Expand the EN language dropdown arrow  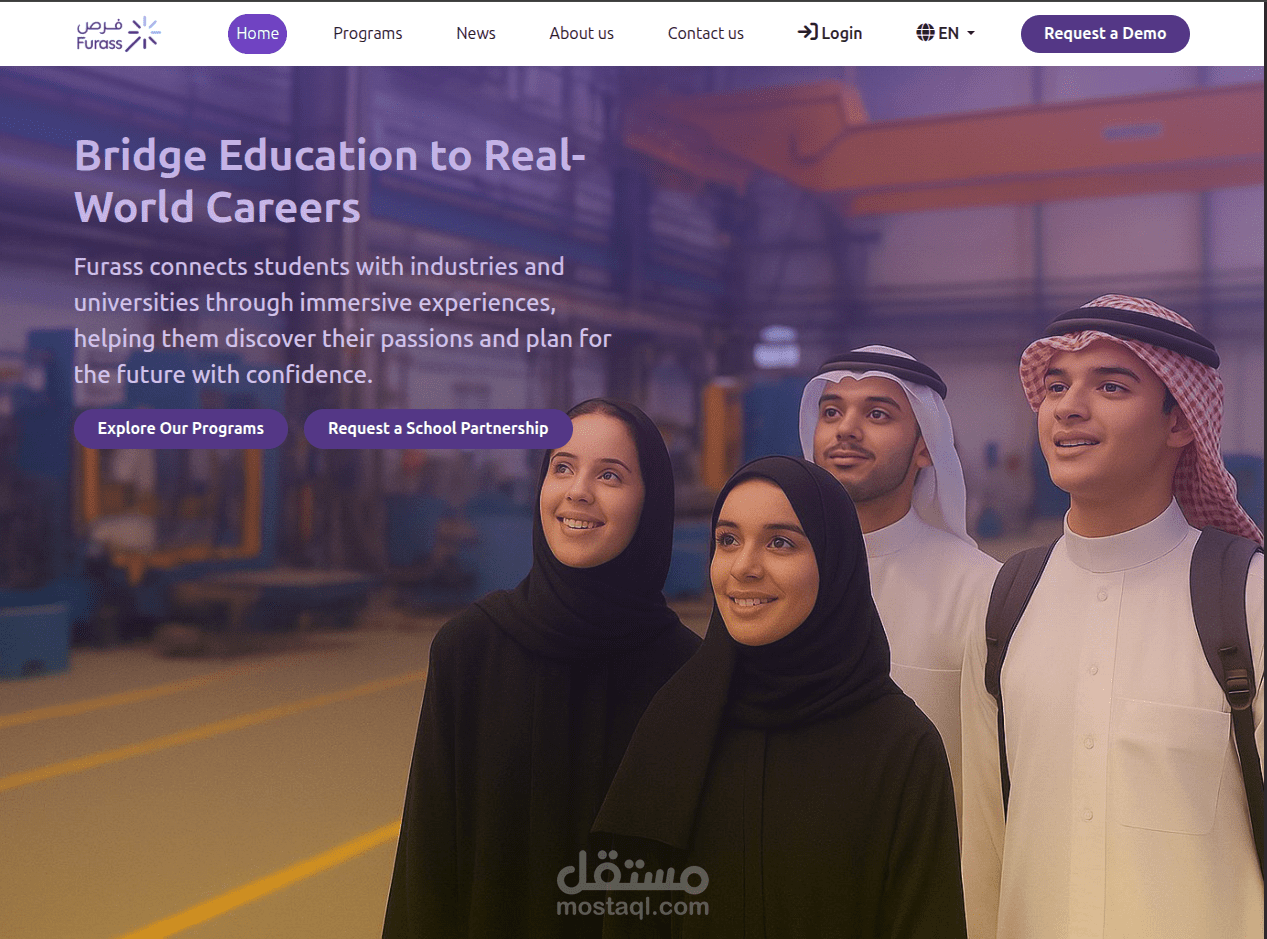(970, 34)
